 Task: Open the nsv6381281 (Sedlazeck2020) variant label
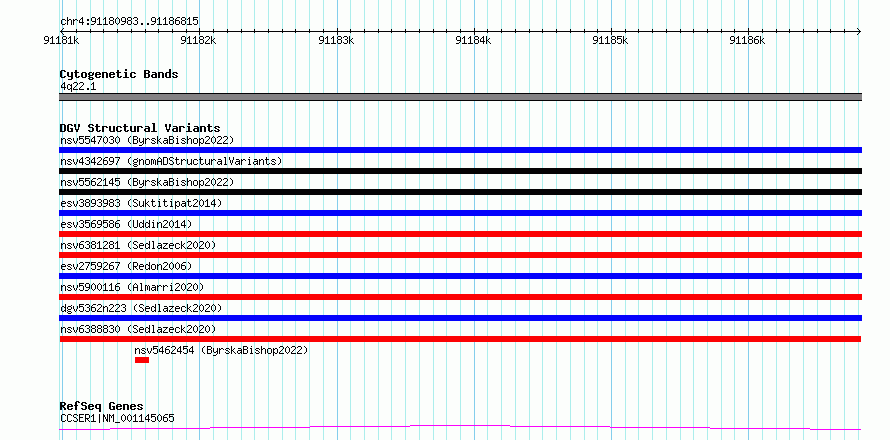click(138, 245)
